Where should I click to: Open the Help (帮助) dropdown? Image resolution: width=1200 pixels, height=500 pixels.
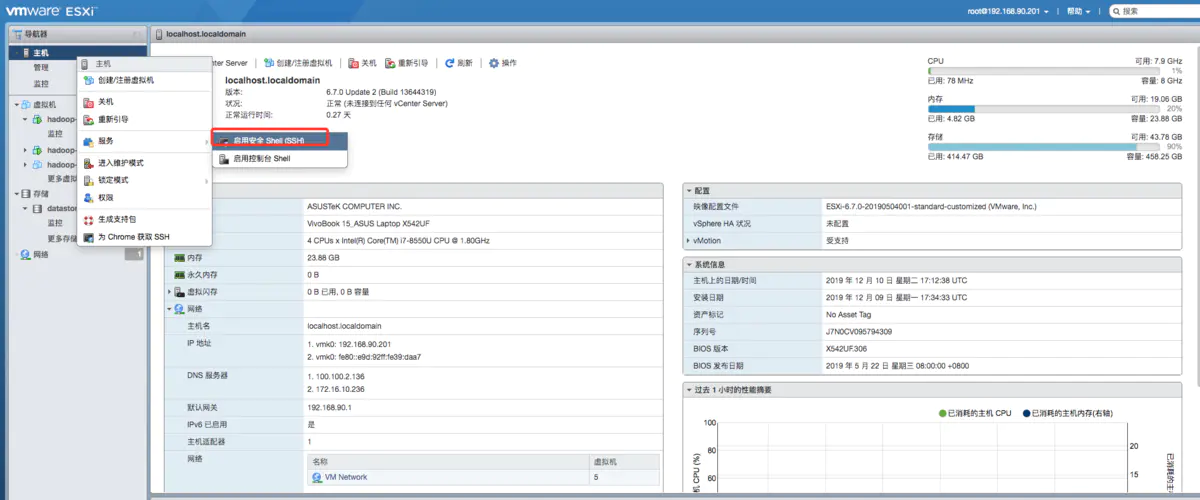1077,11
